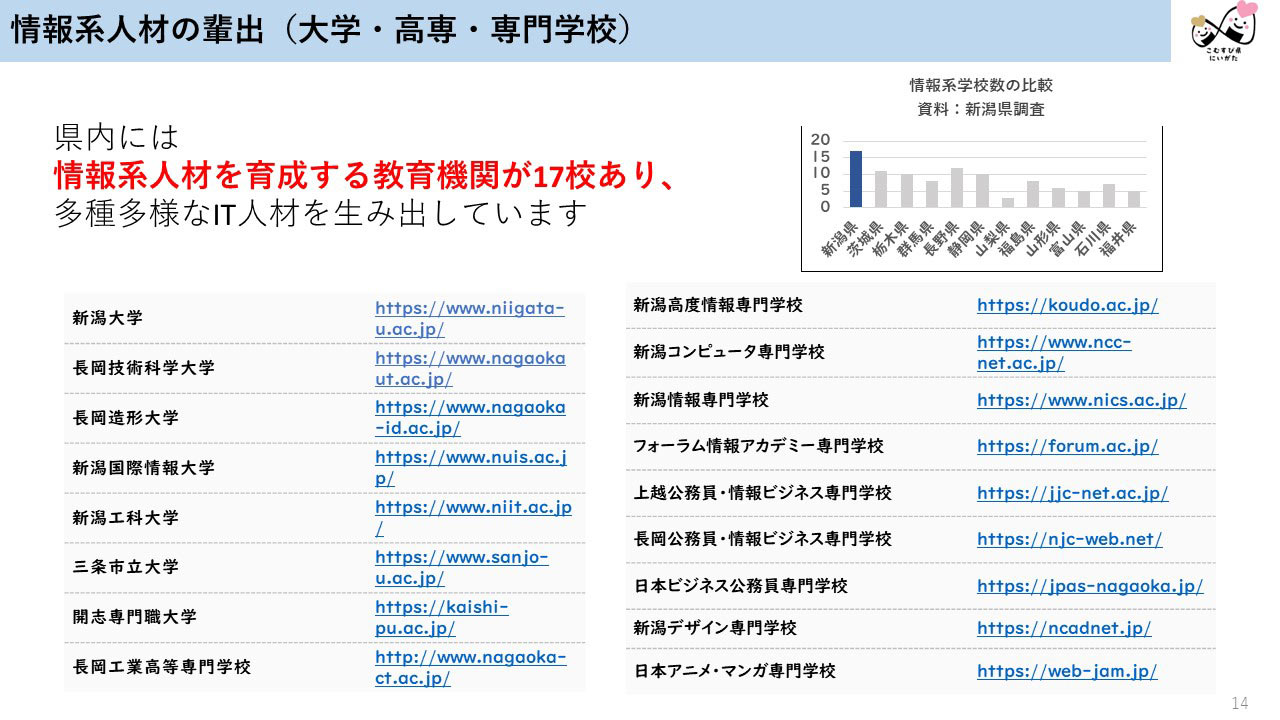Open the nics.ac.jp link
The image size is (1280, 720).
[x=1081, y=400]
